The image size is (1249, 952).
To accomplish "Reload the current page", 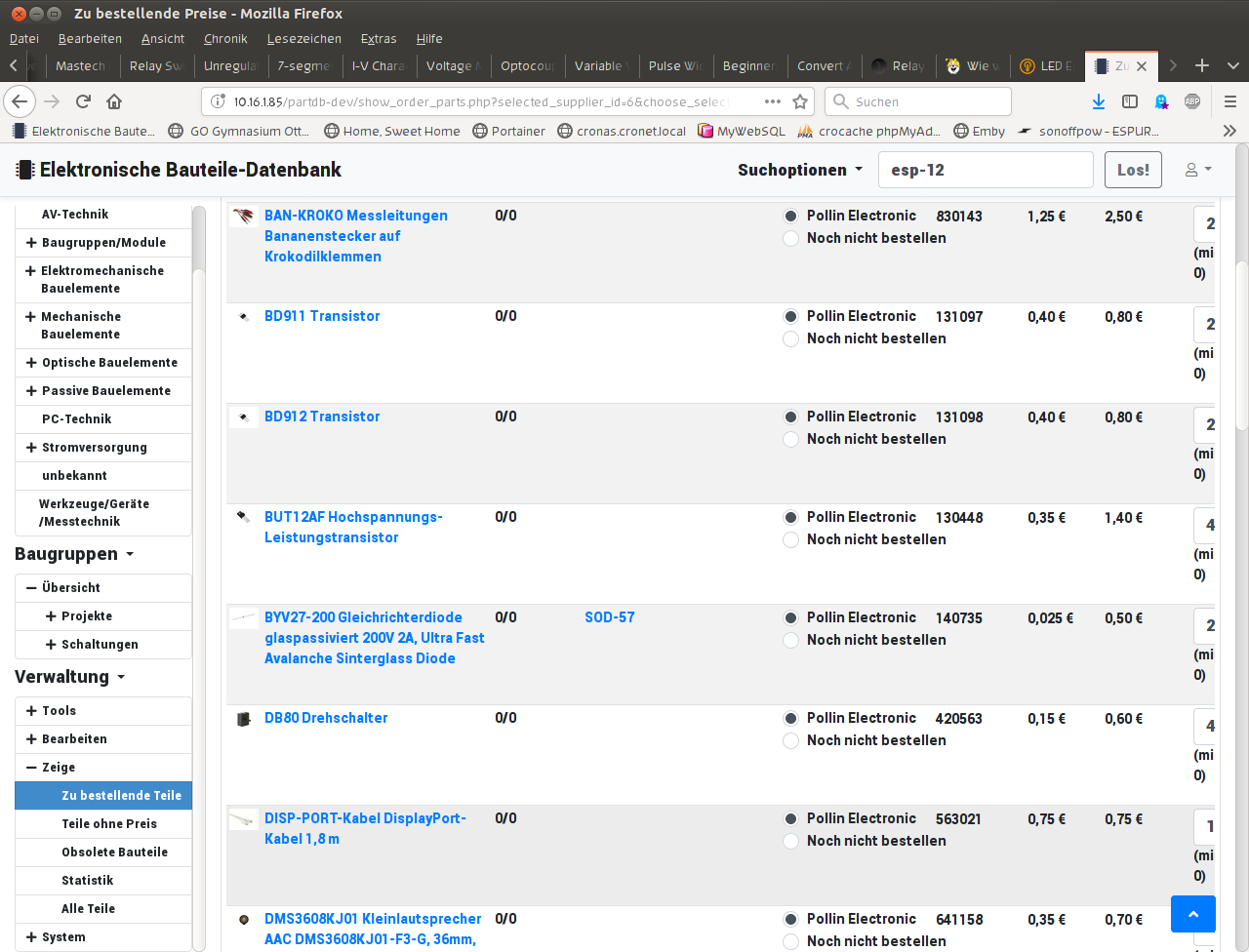I will tap(83, 101).
